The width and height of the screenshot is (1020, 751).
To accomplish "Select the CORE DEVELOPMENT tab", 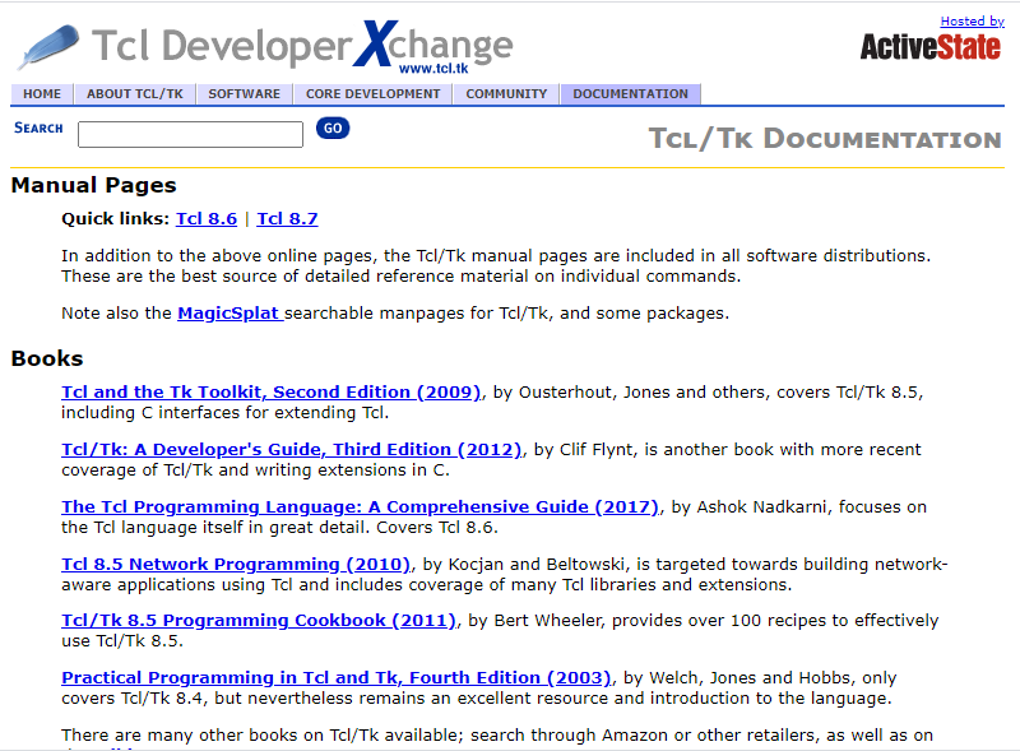I will coord(372,93).
